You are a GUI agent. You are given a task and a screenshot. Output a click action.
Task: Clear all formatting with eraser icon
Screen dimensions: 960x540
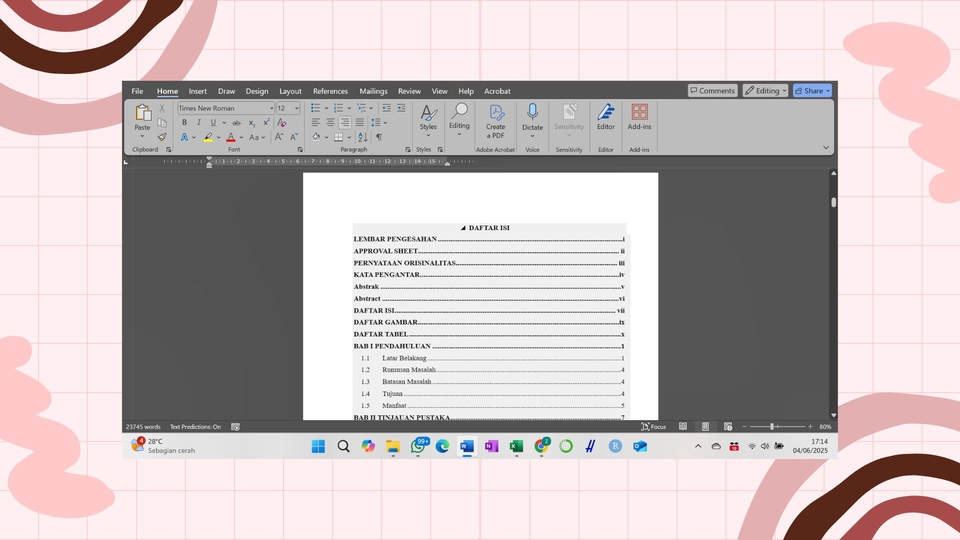pos(282,122)
